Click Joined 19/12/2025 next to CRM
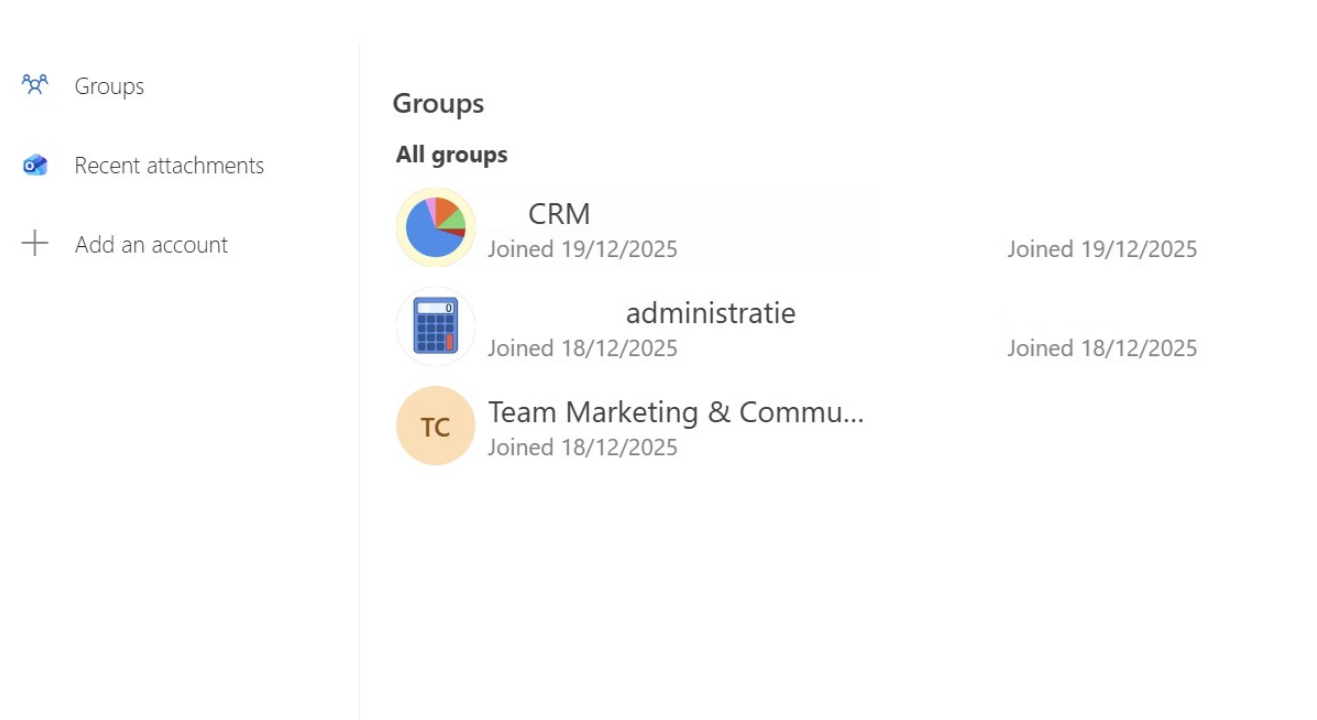Image resolution: width=1317 pixels, height=720 pixels. (582, 248)
